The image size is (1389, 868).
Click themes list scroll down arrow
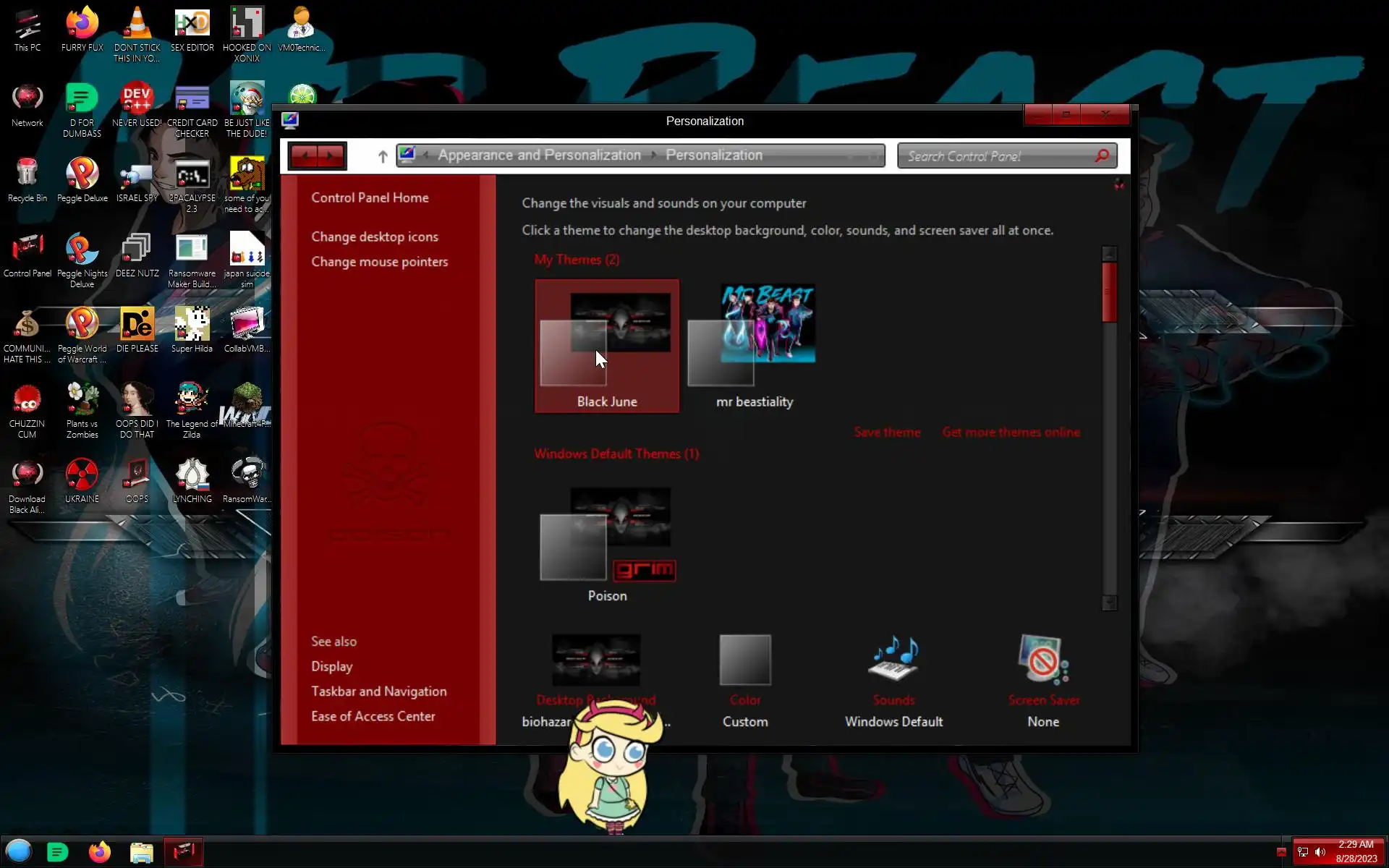pos(1109,603)
